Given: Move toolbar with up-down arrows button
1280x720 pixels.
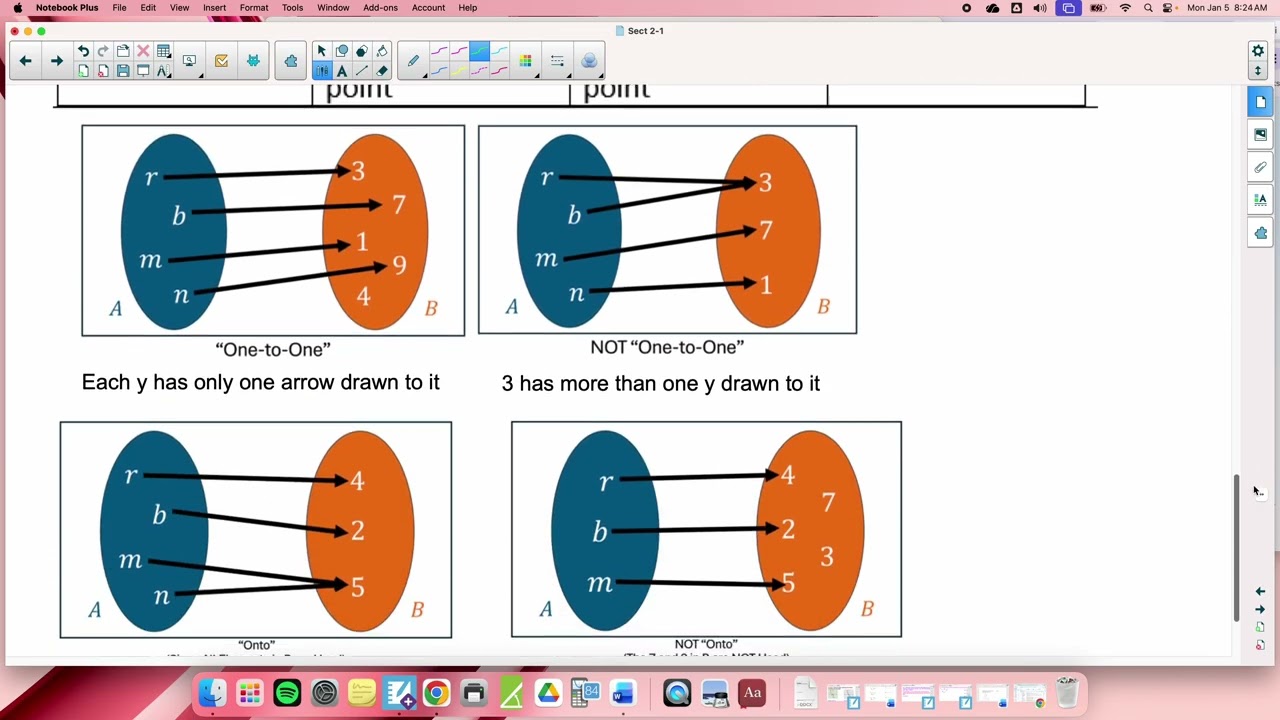Looking at the screenshot, I should pyautogui.click(x=1258, y=71).
